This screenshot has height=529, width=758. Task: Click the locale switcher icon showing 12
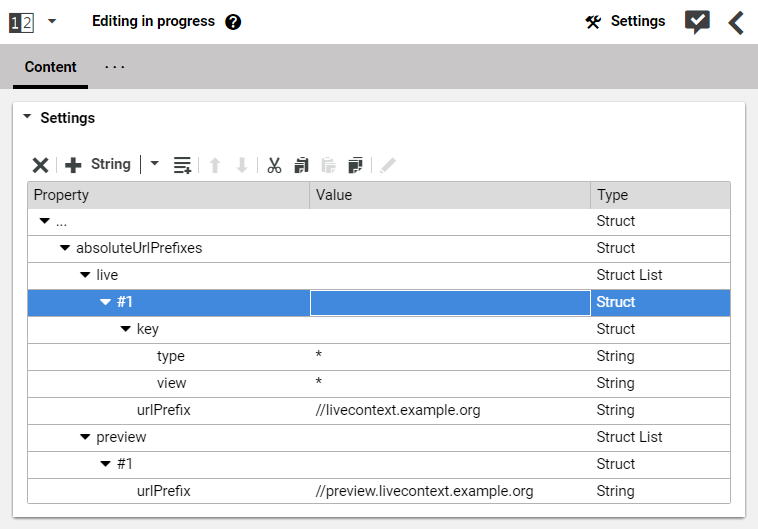coord(21,22)
